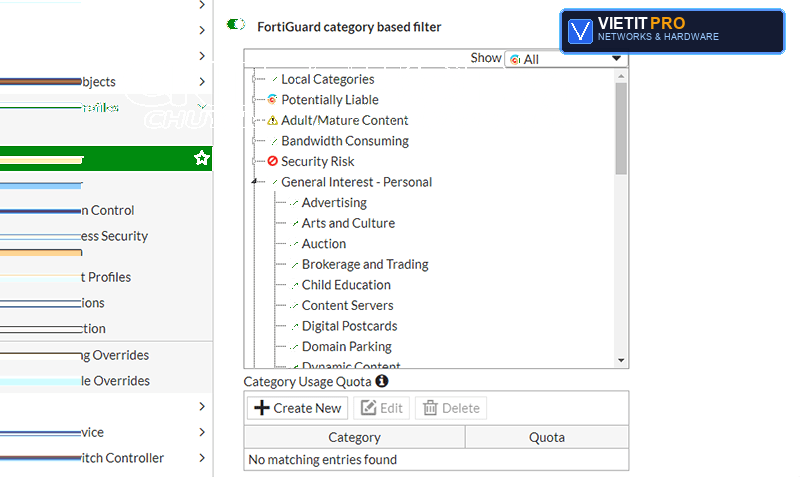The width and height of the screenshot is (800, 477).
Task: Click the Advertising allow icon
Action: point(294,203)
